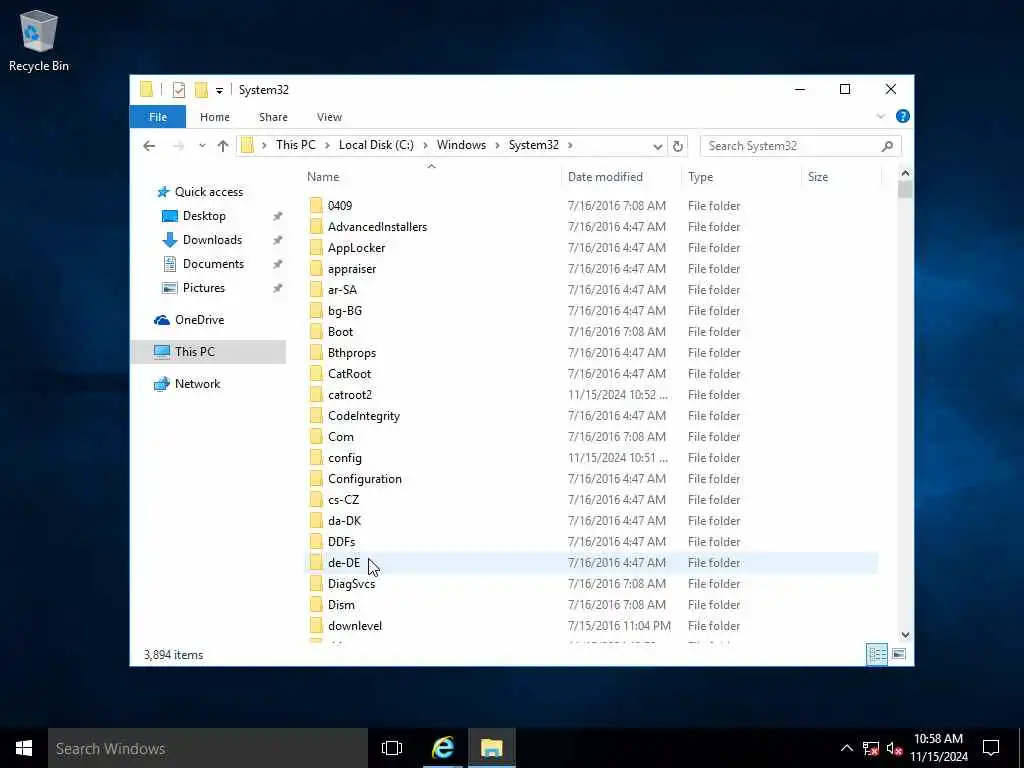1024x768 pixels.
Task: Open Desktop in the navigation pane
Action: pyautogui.click(x=193, y=216)
